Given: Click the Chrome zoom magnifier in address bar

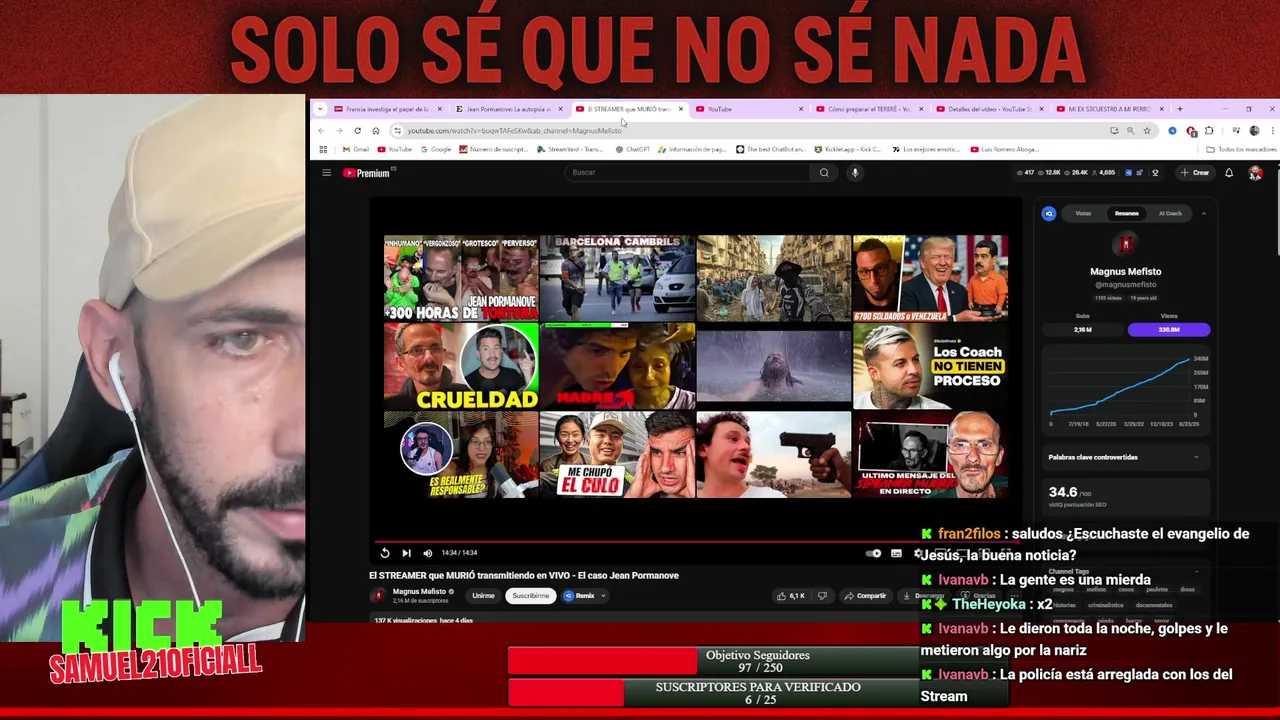Looking at the screenshot, I should [x=1131, y=131].
